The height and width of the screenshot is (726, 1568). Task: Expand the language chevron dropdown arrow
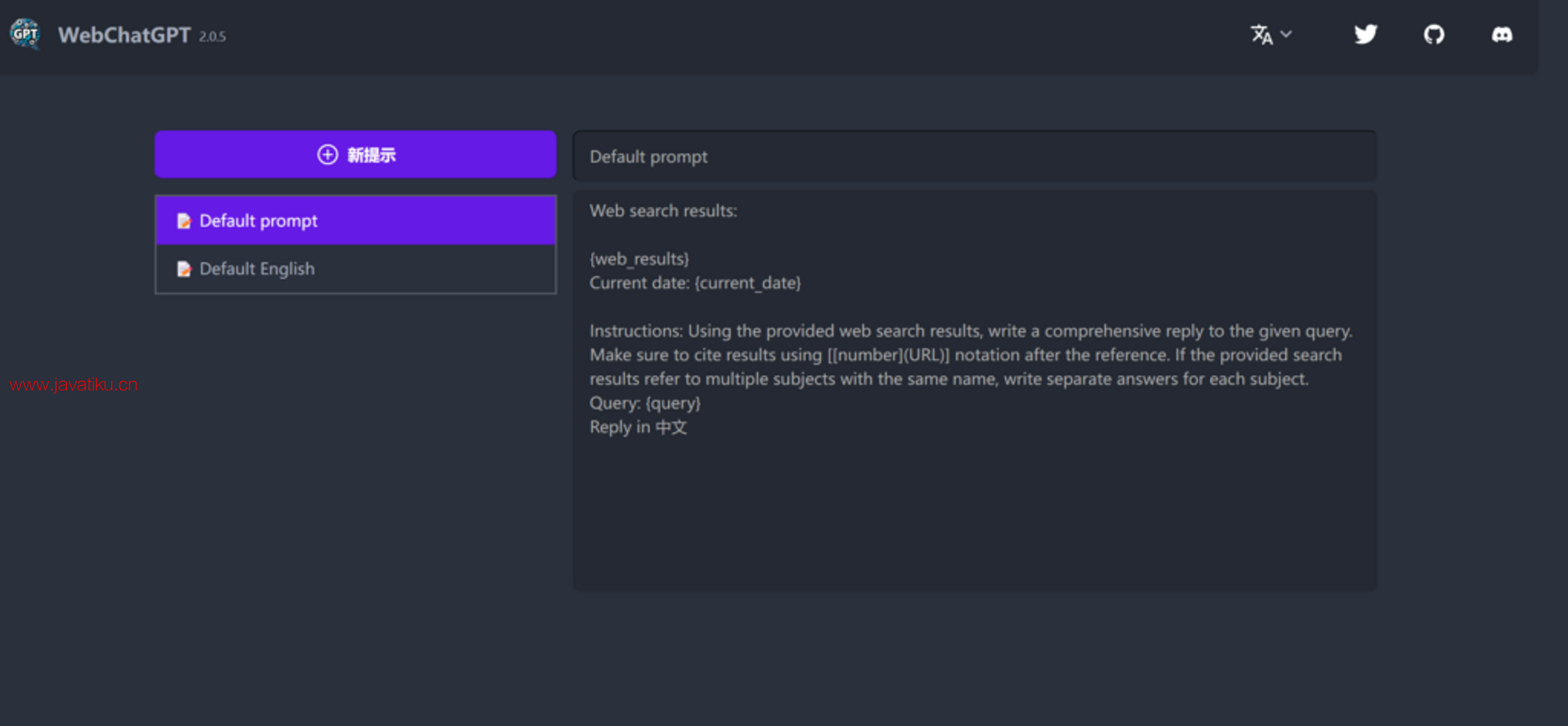(x=1286, y=34)
